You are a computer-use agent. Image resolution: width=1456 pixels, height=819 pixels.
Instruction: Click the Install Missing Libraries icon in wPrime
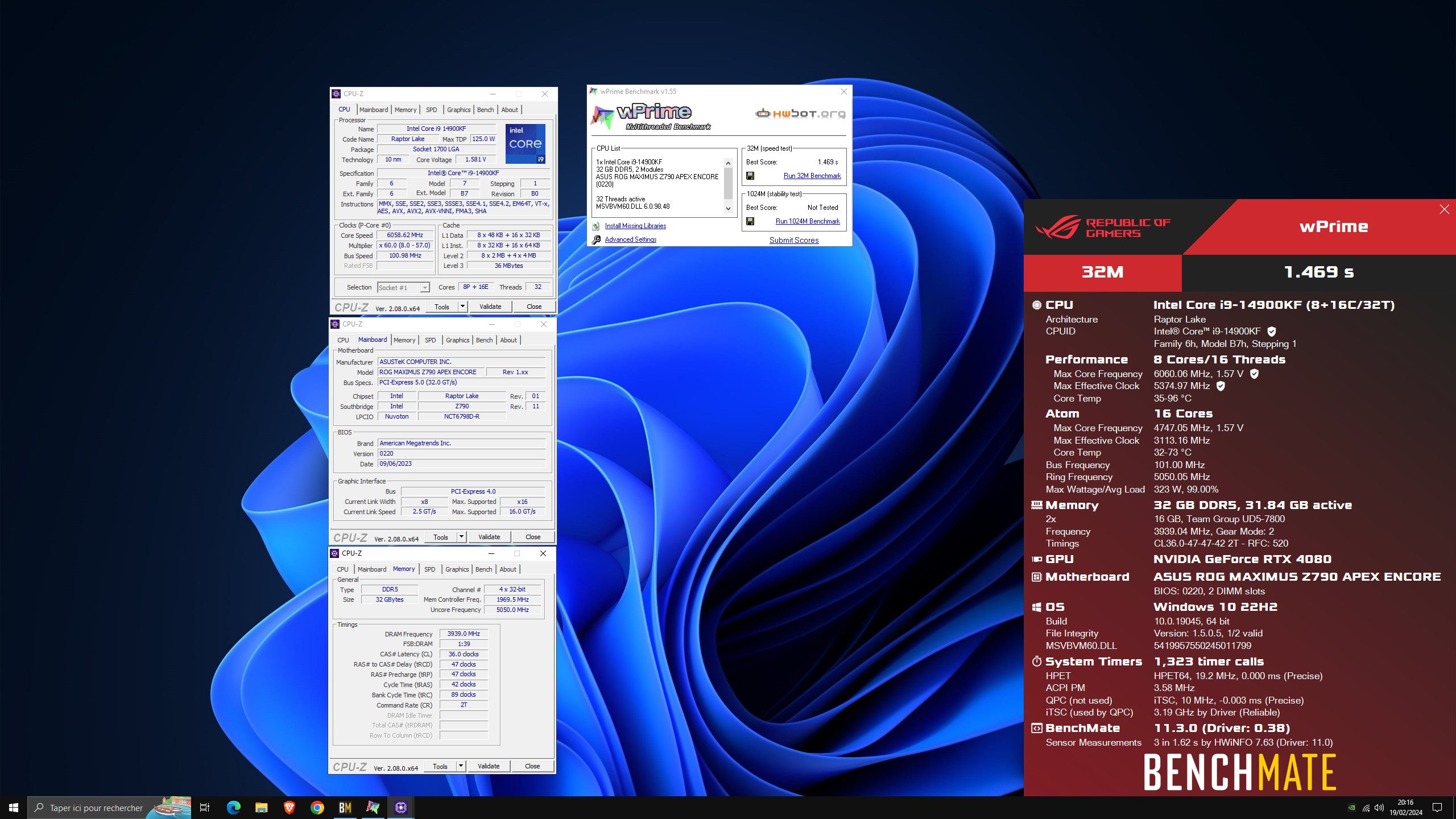595,226
